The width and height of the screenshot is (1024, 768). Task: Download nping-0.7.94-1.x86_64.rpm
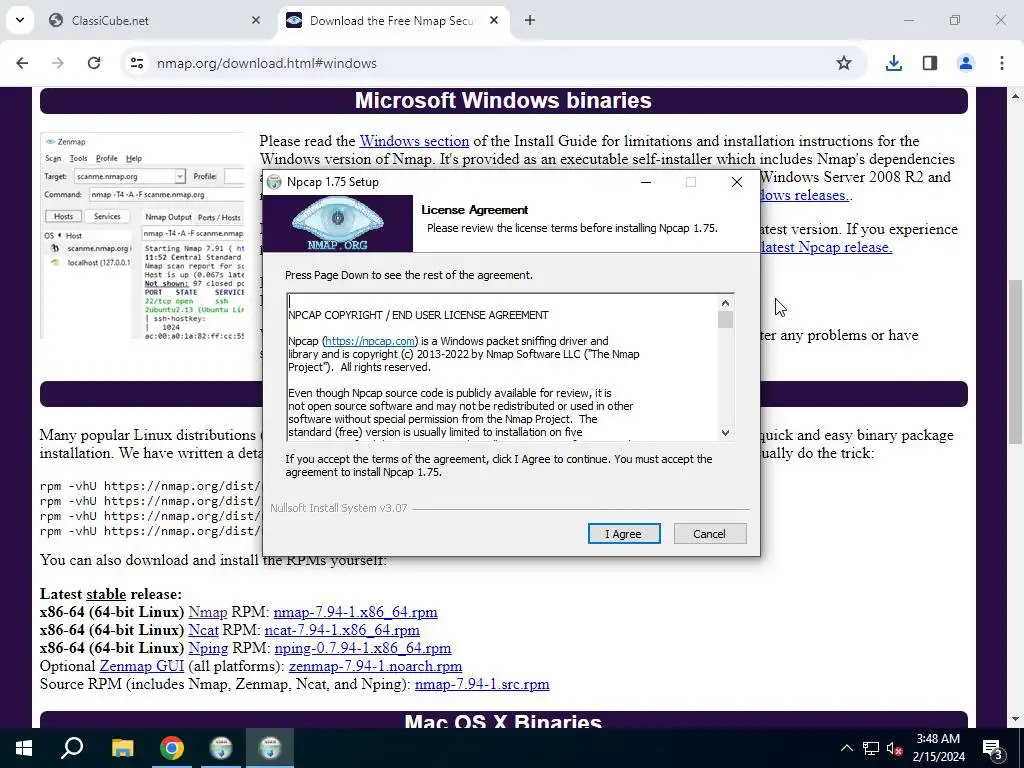tap(362, 648)
